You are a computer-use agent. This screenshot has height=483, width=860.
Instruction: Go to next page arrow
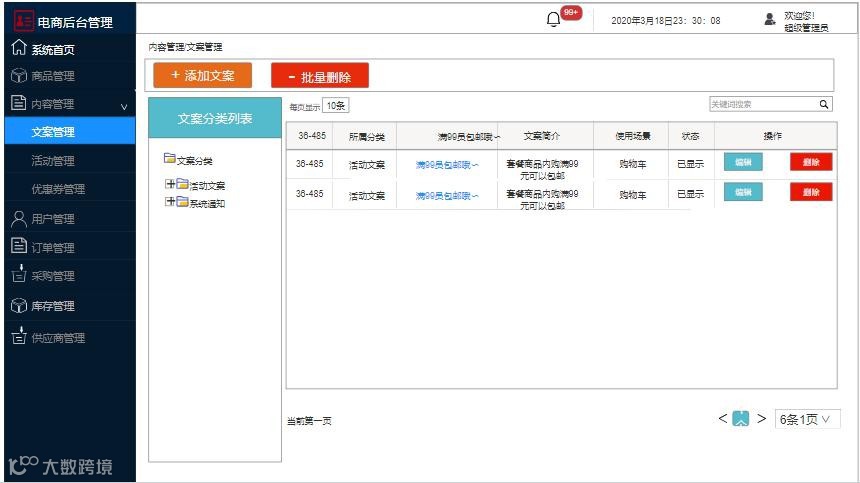[x=761, y=418]
